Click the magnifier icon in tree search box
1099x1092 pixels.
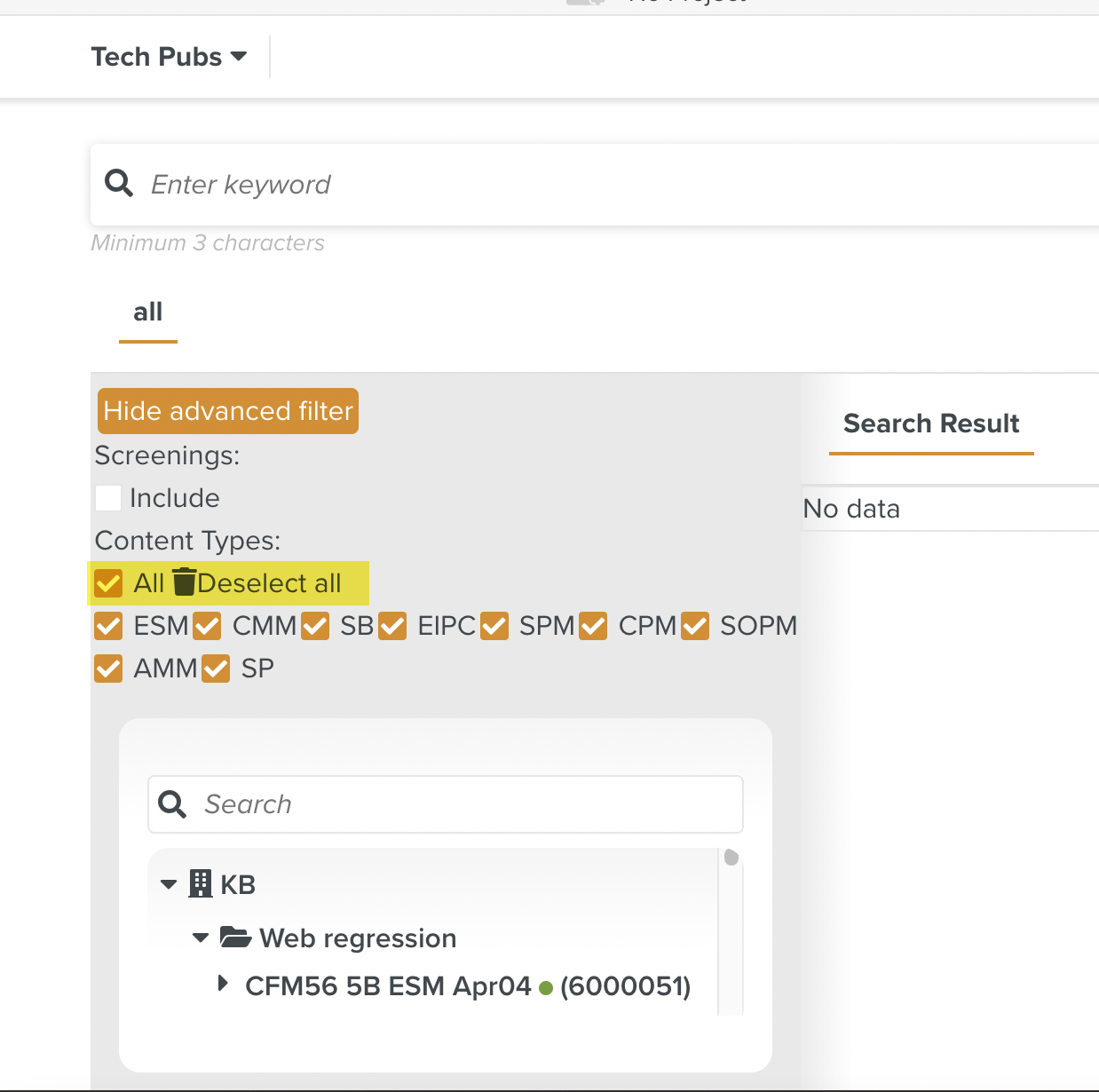(x=172, y=804)
